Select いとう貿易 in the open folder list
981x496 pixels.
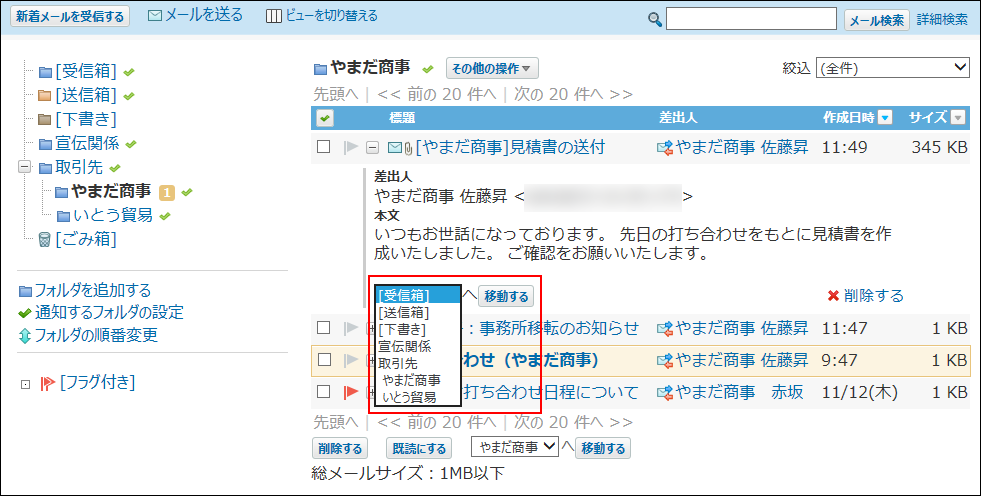pos(418,397)
